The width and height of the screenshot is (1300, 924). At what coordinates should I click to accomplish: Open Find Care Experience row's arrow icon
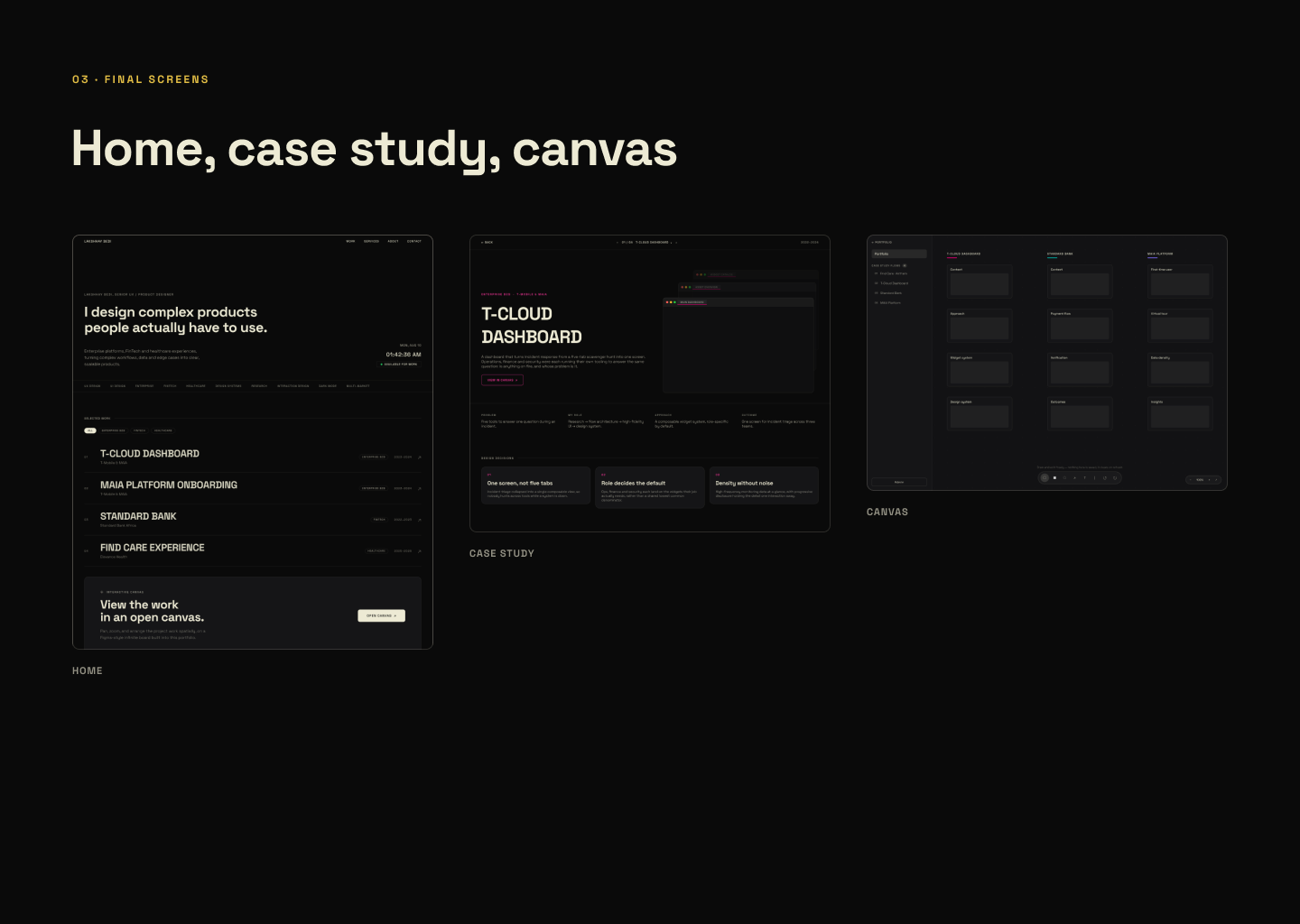point(420,550)
